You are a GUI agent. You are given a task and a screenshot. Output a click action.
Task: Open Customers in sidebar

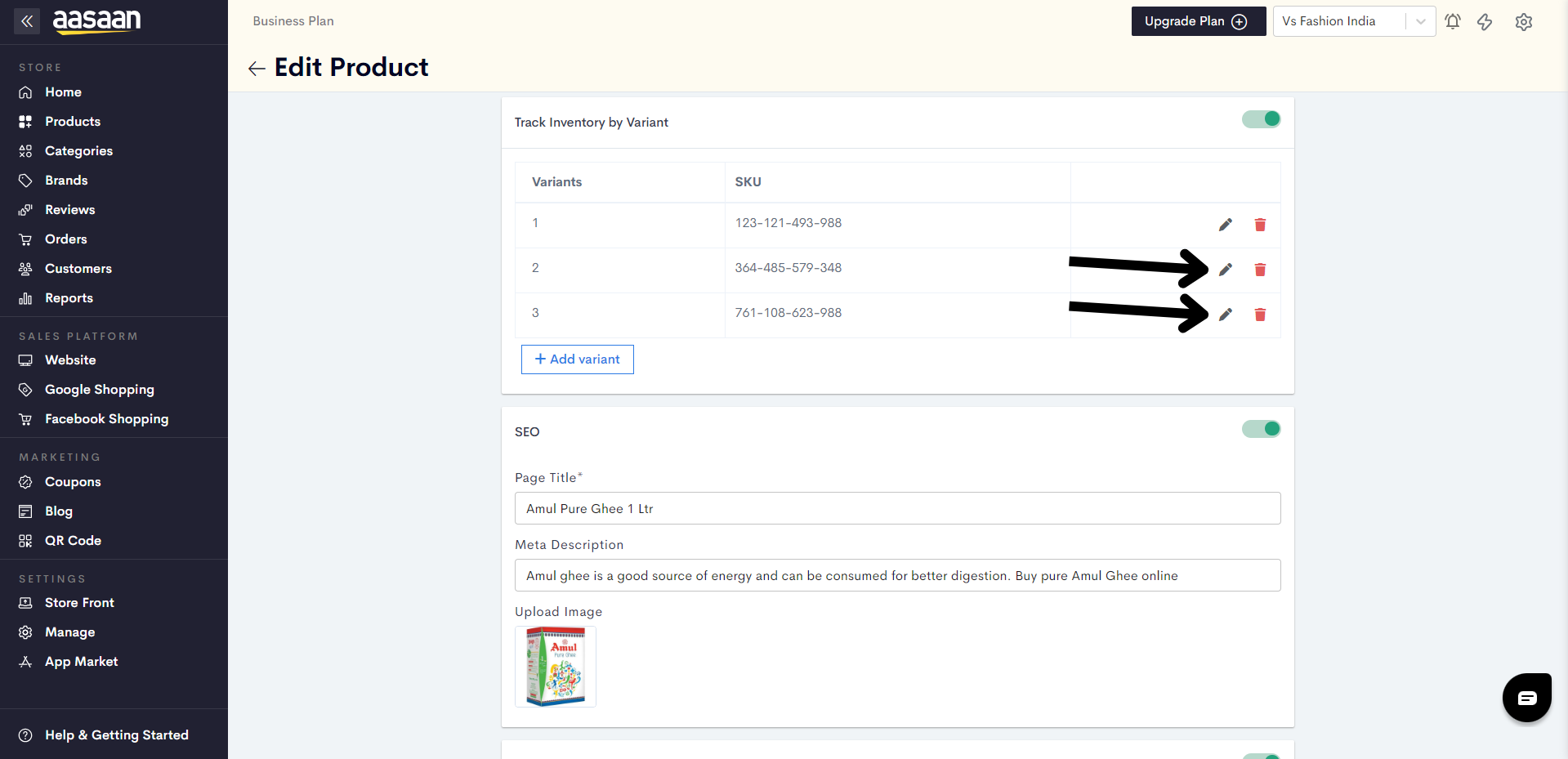click(78, 269)
